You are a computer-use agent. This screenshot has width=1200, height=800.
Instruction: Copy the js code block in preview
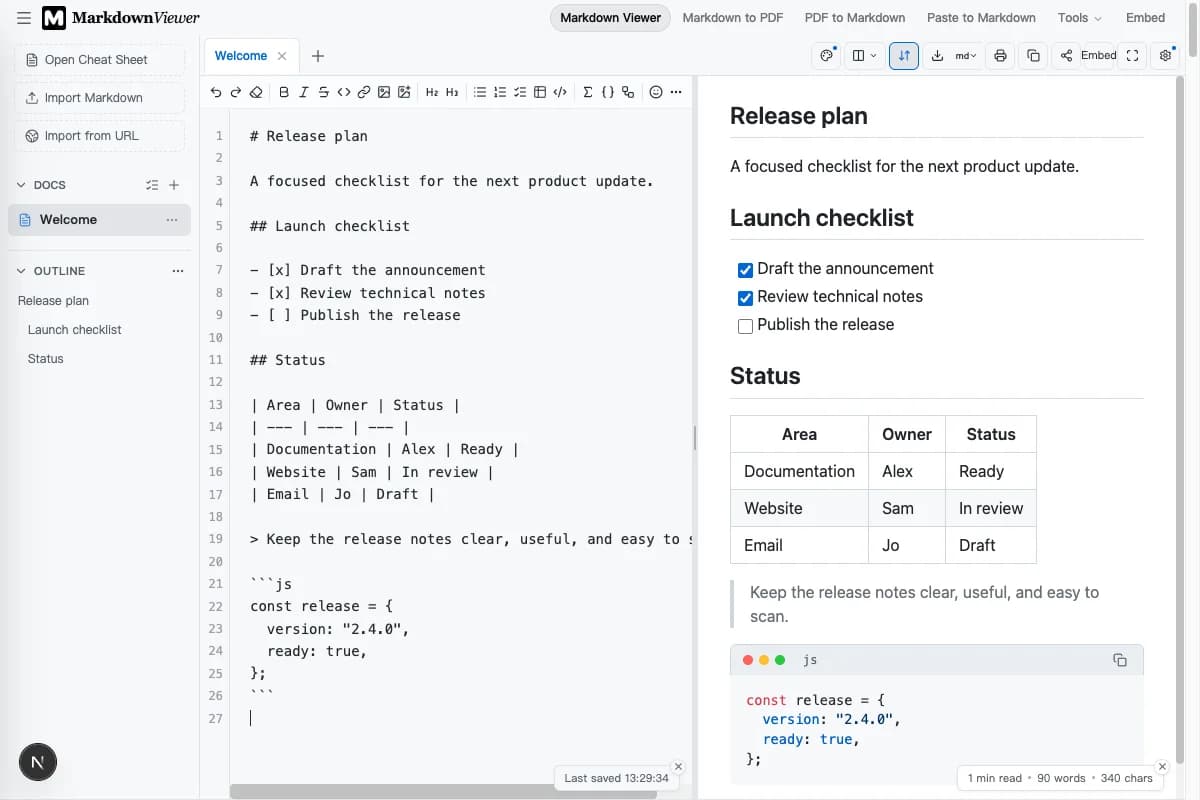tap(1120, 660)
